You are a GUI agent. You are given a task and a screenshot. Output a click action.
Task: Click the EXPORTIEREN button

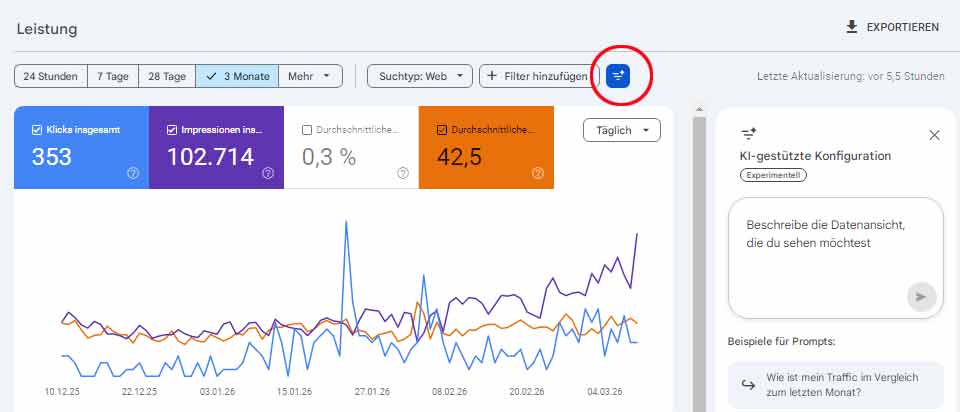tap(893, 28)
